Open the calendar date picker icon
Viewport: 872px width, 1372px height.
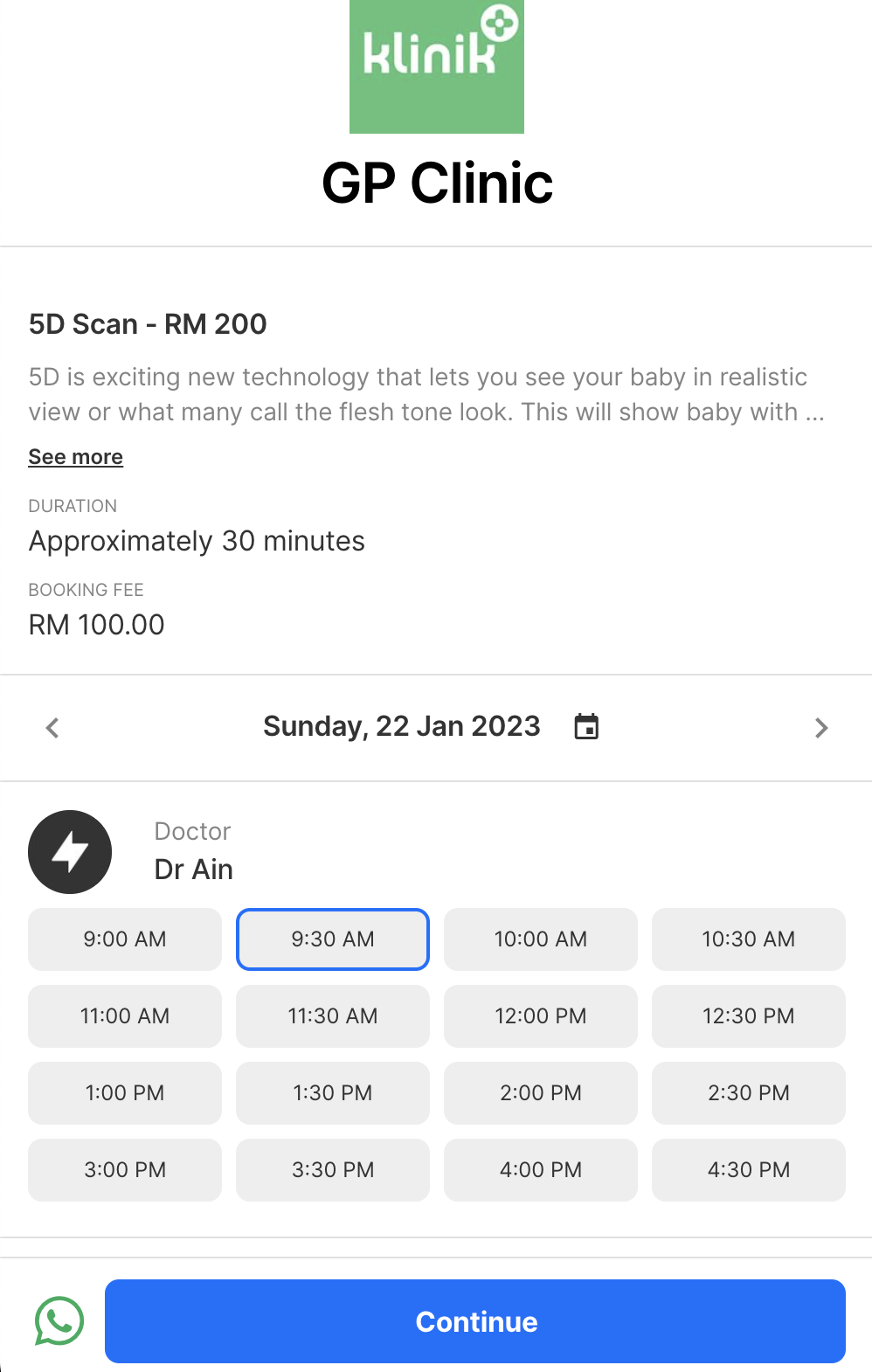click(x=586, y=726)
